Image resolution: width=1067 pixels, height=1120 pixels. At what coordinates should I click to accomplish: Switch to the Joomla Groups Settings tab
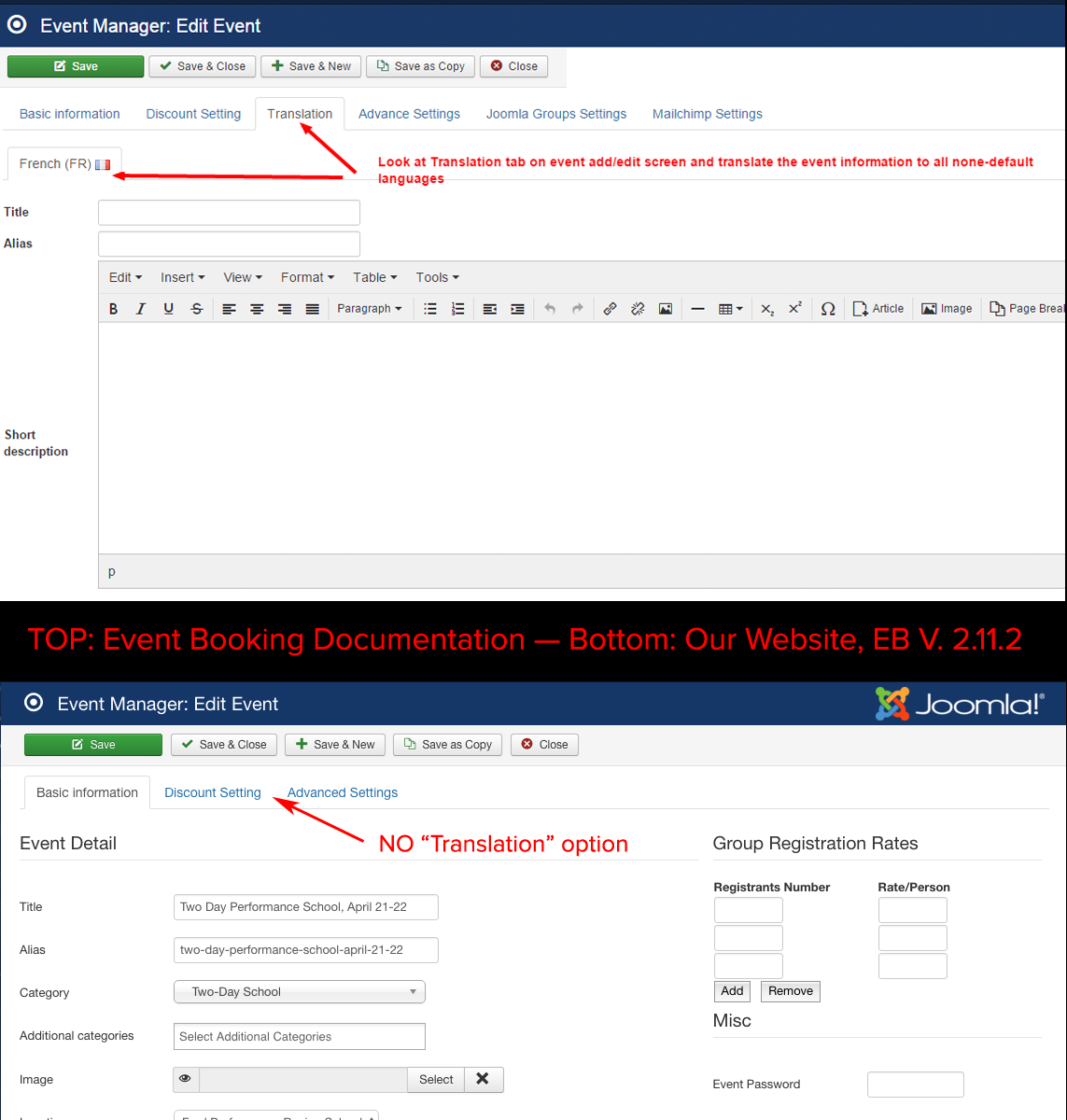pyautogui.click(x=555, y=114)
